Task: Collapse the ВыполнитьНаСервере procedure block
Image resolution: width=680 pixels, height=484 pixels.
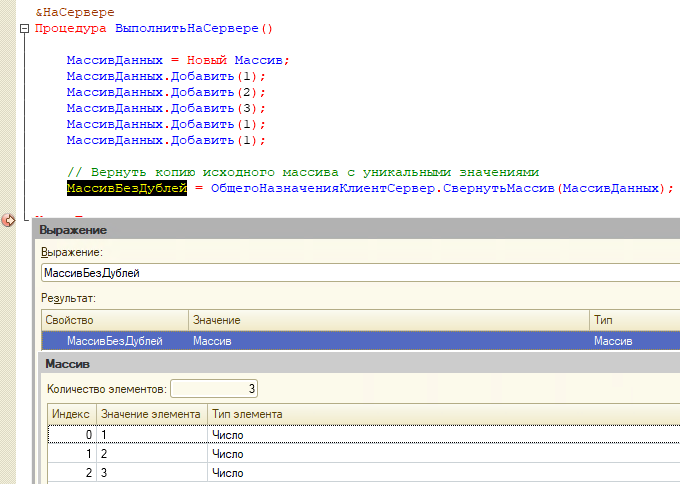Action: [24, 29]
